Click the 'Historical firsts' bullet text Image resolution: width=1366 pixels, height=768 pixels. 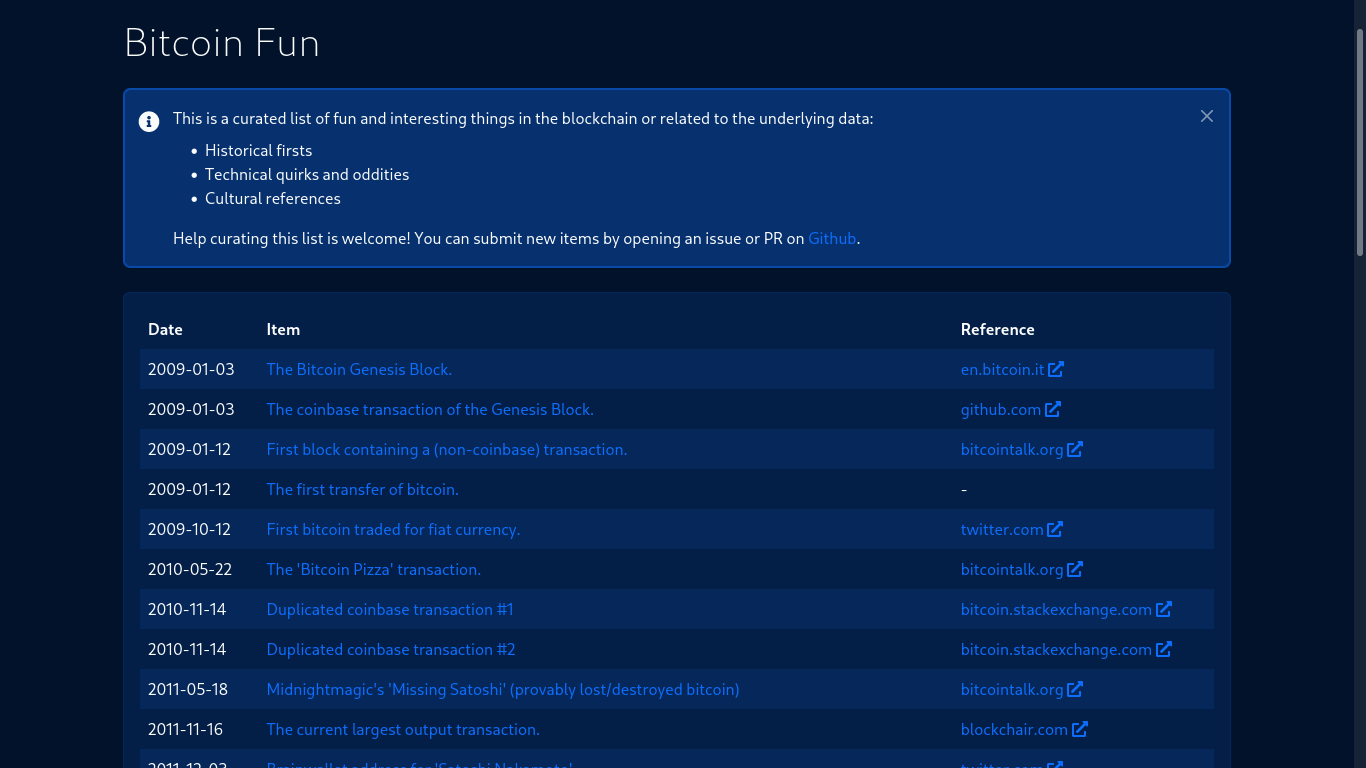[x=258, y=150]
